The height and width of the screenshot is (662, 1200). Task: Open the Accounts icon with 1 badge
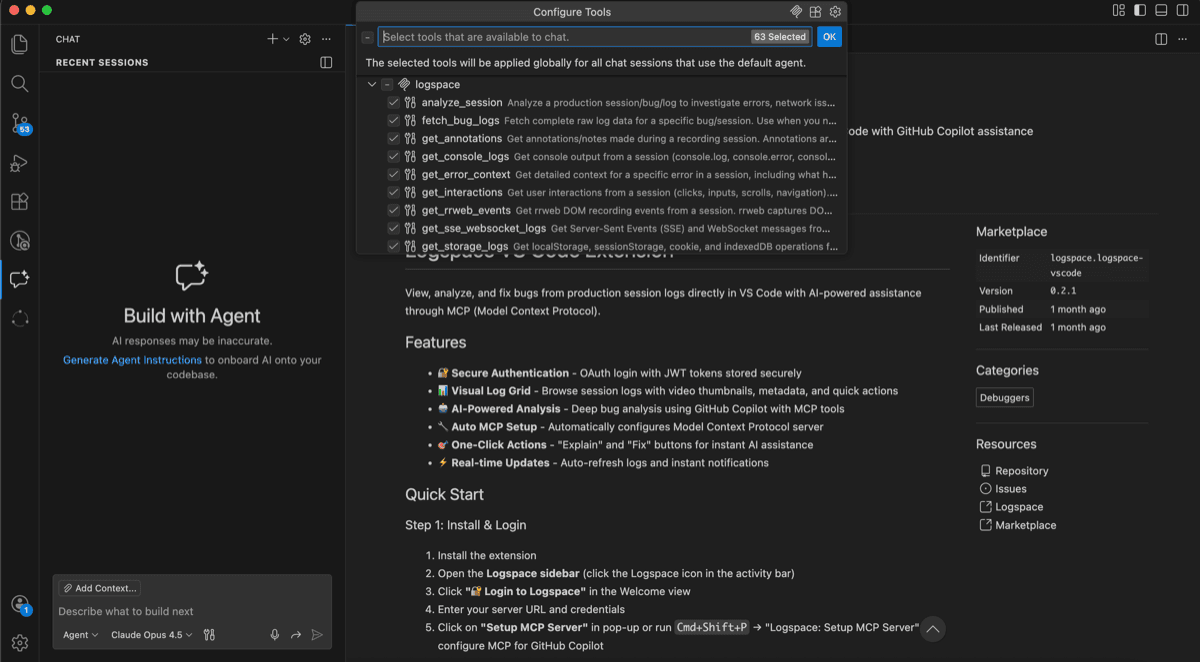pyautogui.click(x=20, y=604)
